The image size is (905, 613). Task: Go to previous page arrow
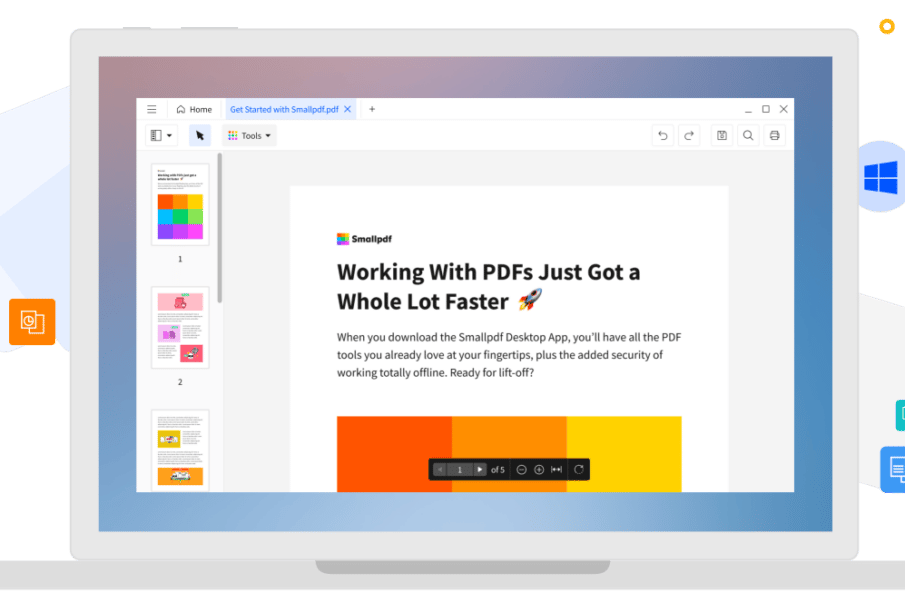440,470
